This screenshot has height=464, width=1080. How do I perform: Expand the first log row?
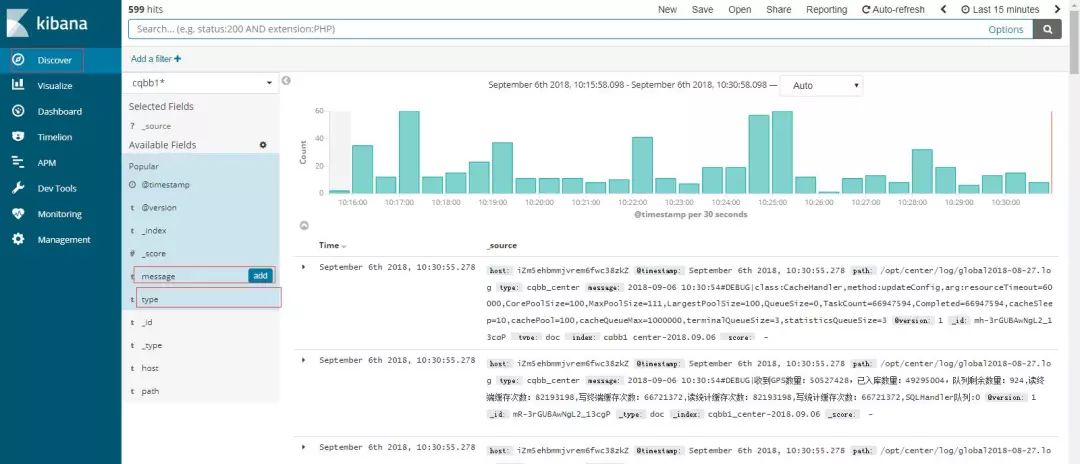coord(304,266)
